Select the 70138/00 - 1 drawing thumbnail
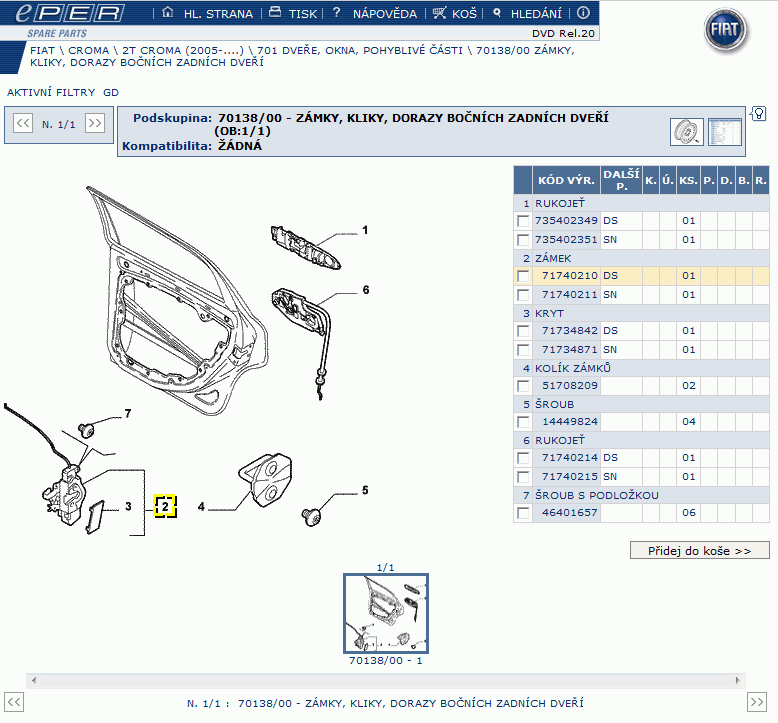The width and height of the screenshot is (778, 723). click(x=385, y=613)
